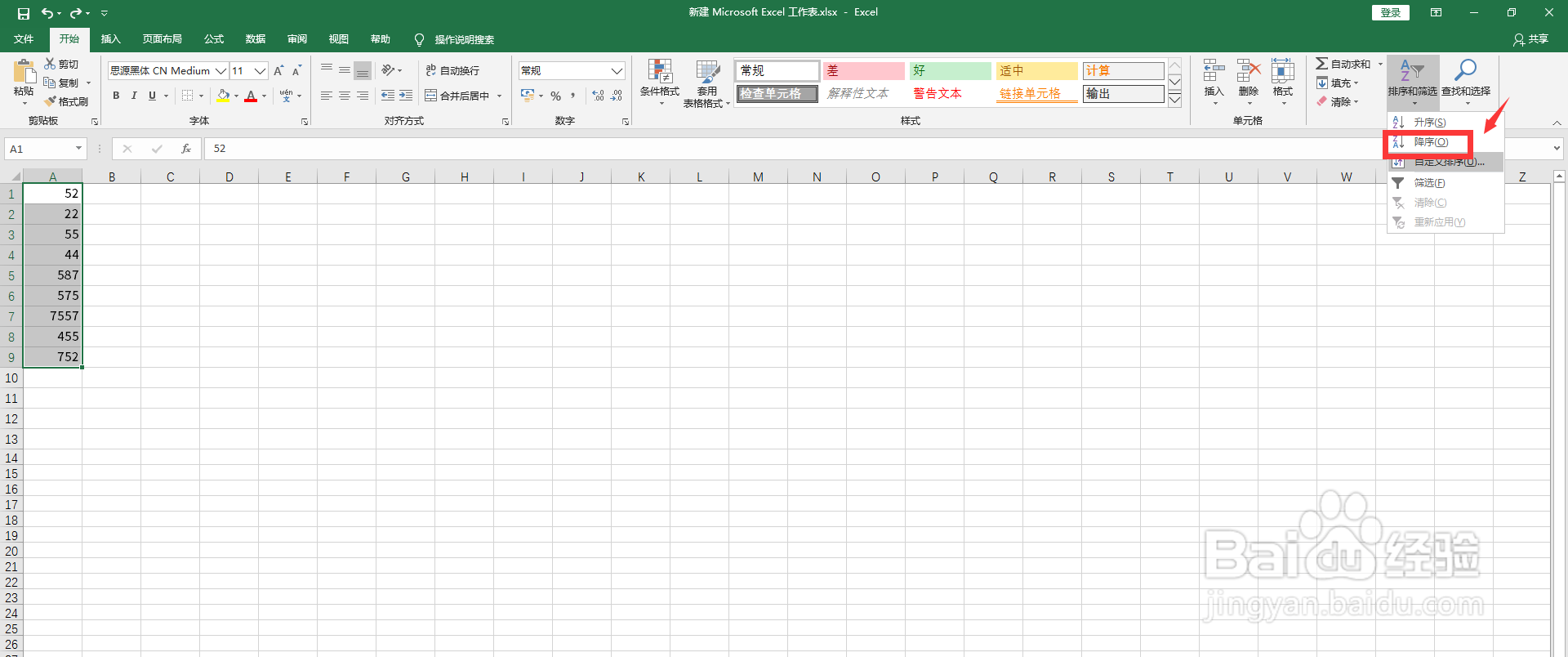The image size is (1568, 657).
Task: Click the increase indent icon
Action: click(x=406, y=96)
